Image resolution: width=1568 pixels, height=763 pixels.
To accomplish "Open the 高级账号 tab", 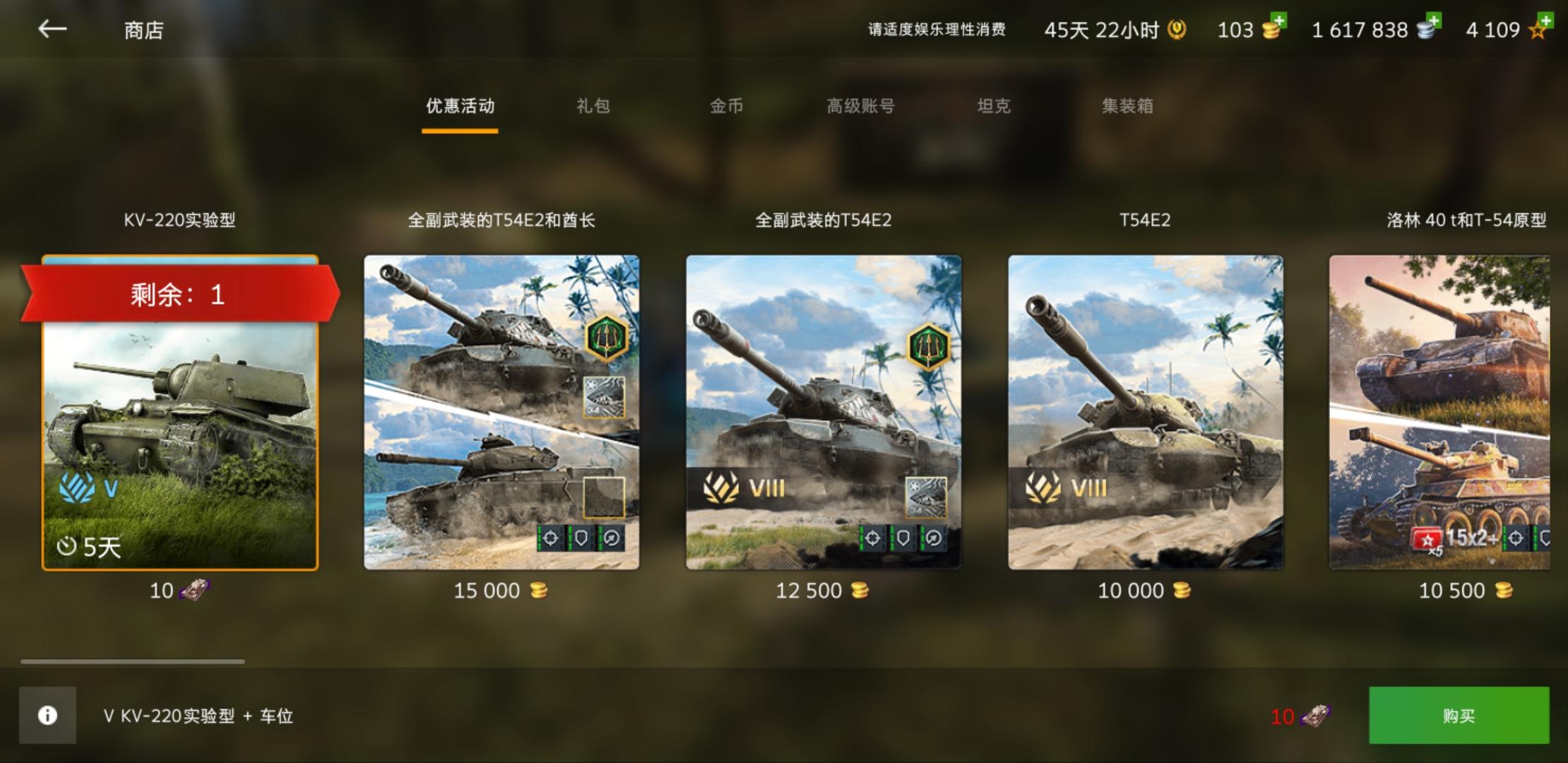I will point(860,106).
